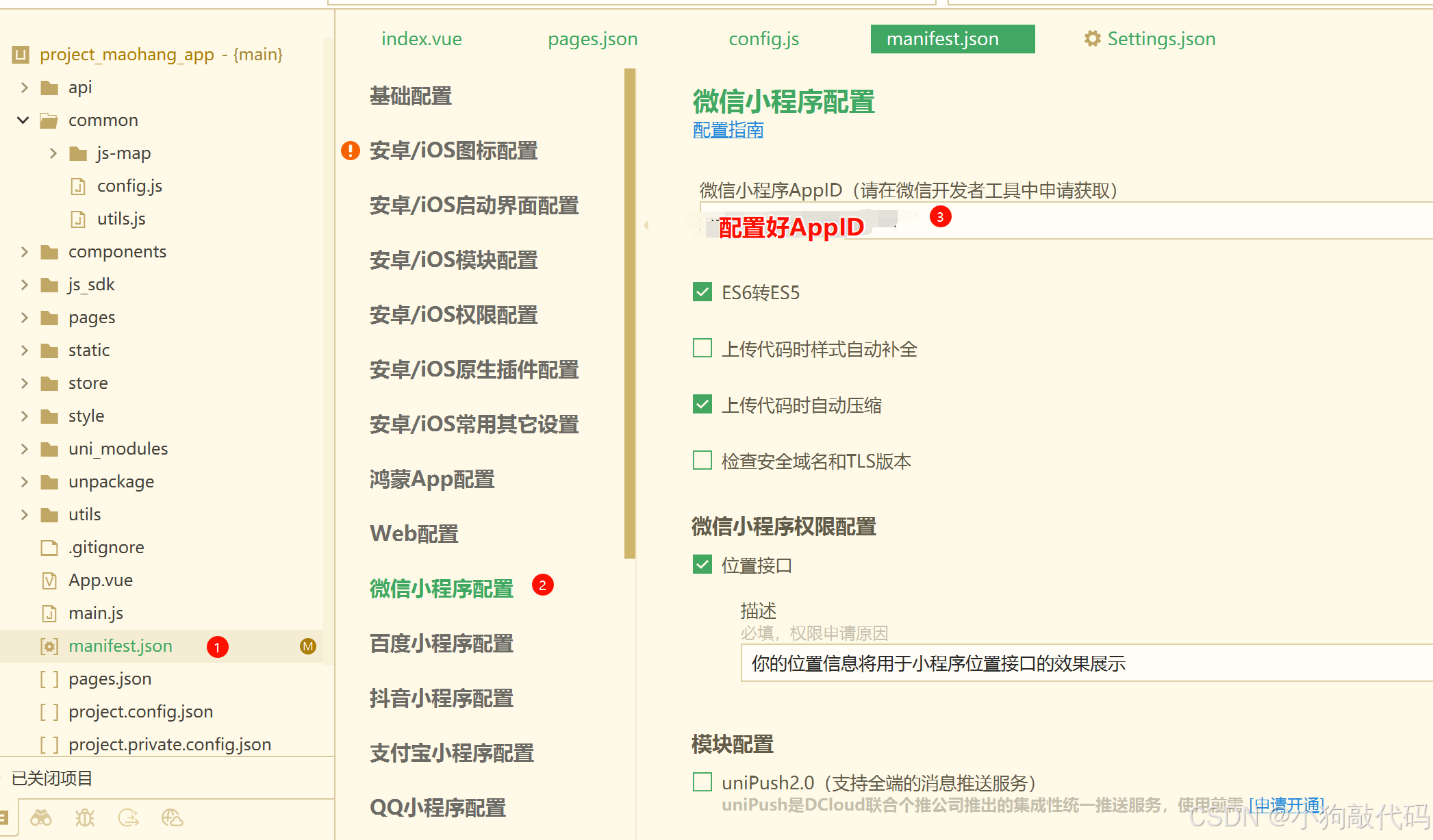Switch to the pages.json editor tab
Image resolution: width=1433 pixels, height=840 pixels.
593,39
